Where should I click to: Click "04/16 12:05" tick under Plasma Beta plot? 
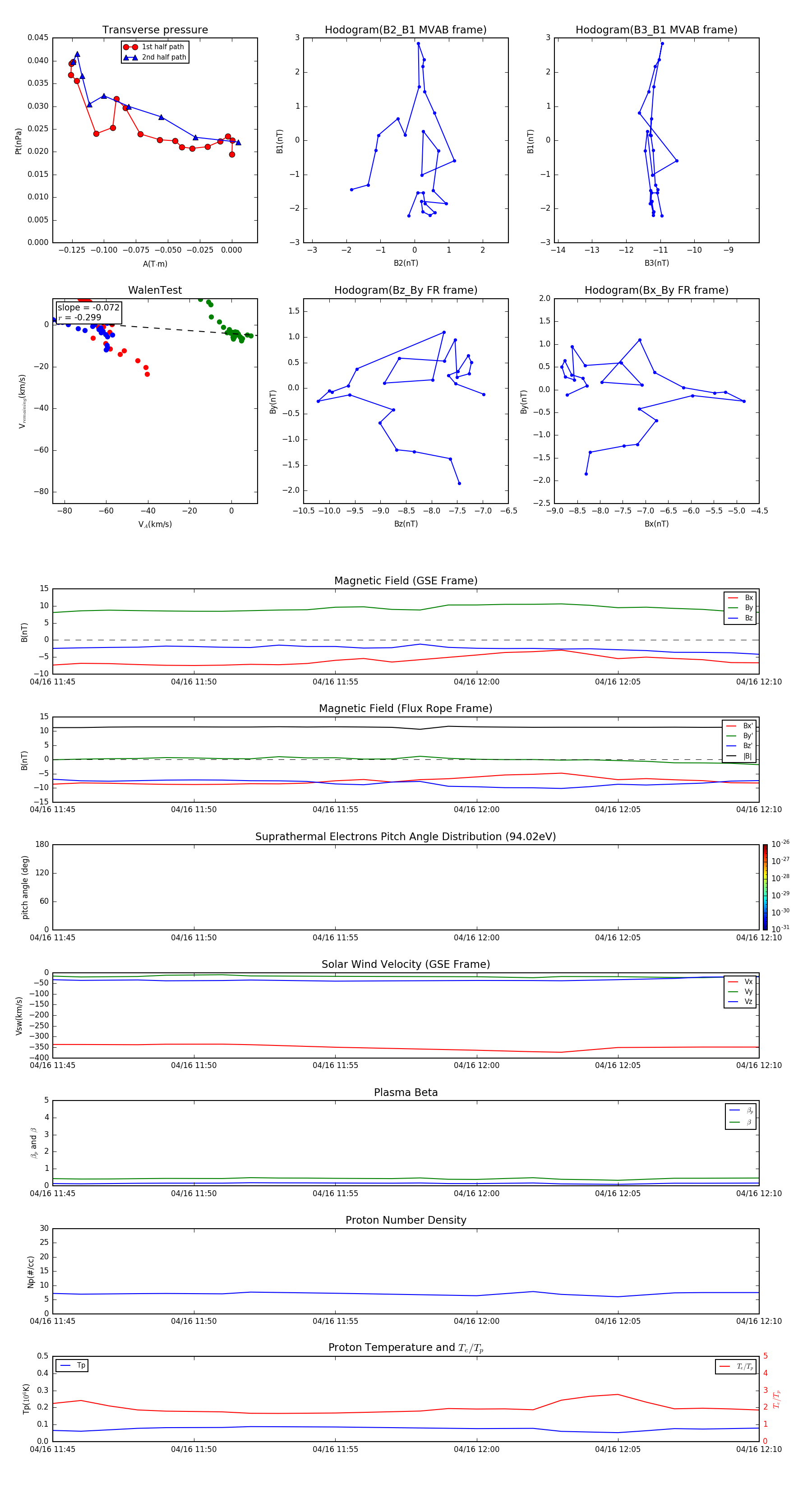point(618,1193)
